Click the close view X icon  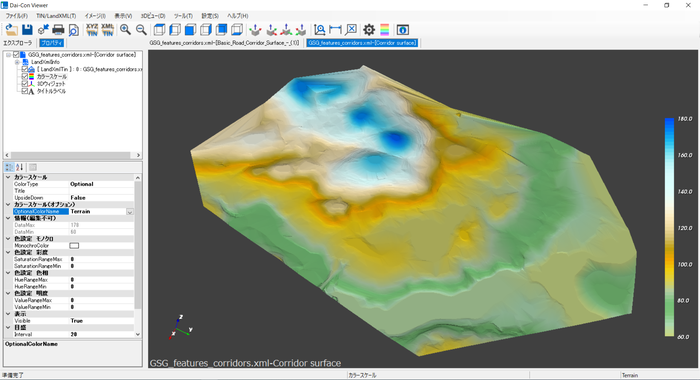click(x=351, y=29)
